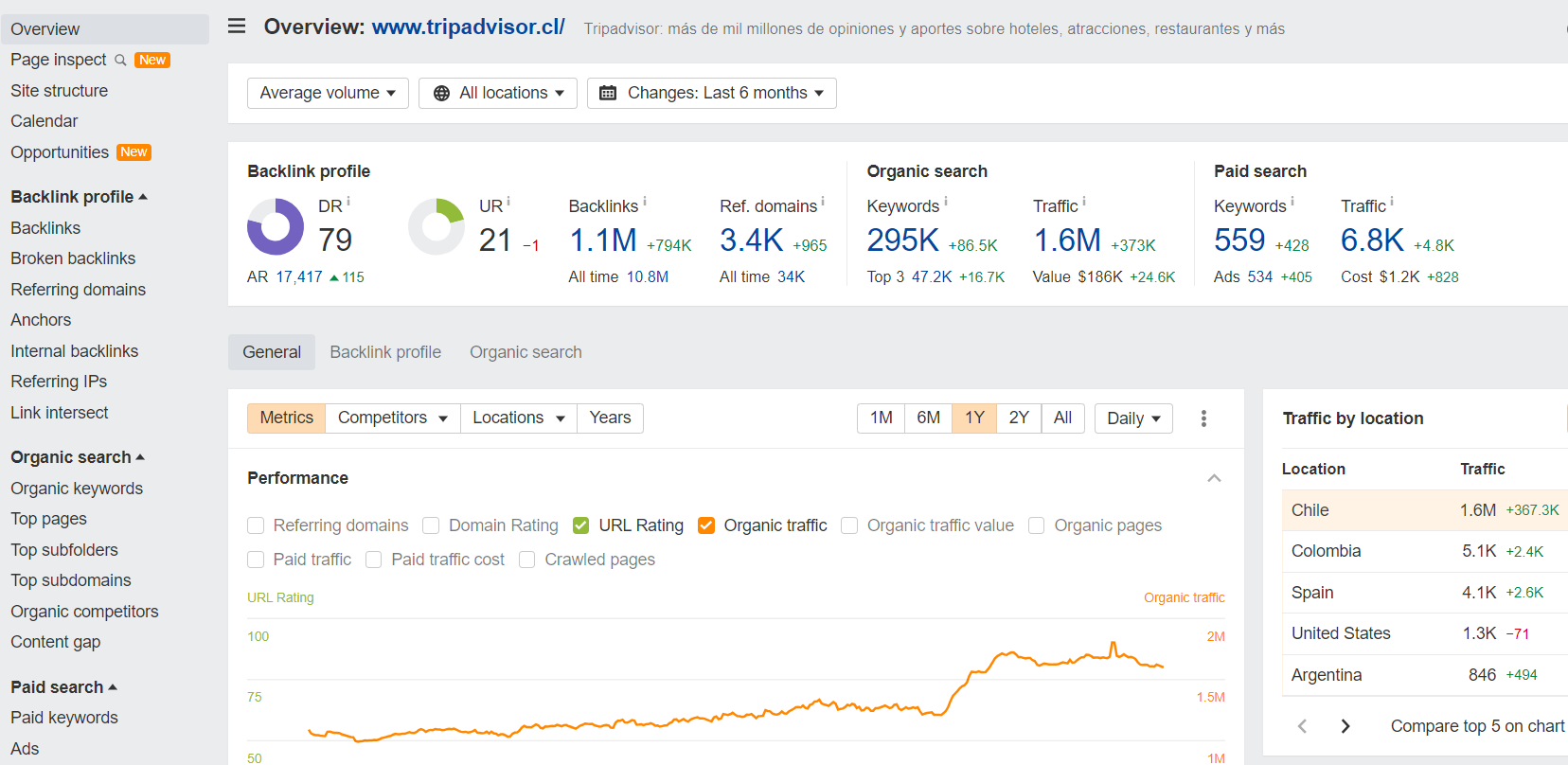The height and width of the screenshot is (765, 1568).
Task: Select the 2Y time range
Action: (x=1019, y=418)
